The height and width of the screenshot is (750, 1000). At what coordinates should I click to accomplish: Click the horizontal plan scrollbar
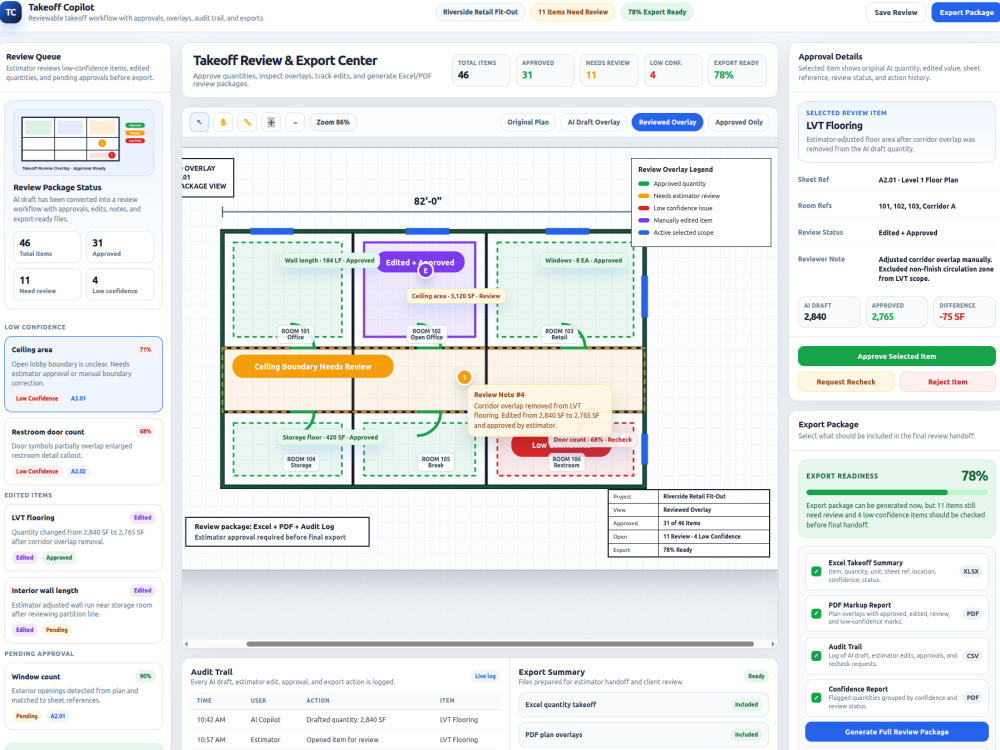point(500,644)
